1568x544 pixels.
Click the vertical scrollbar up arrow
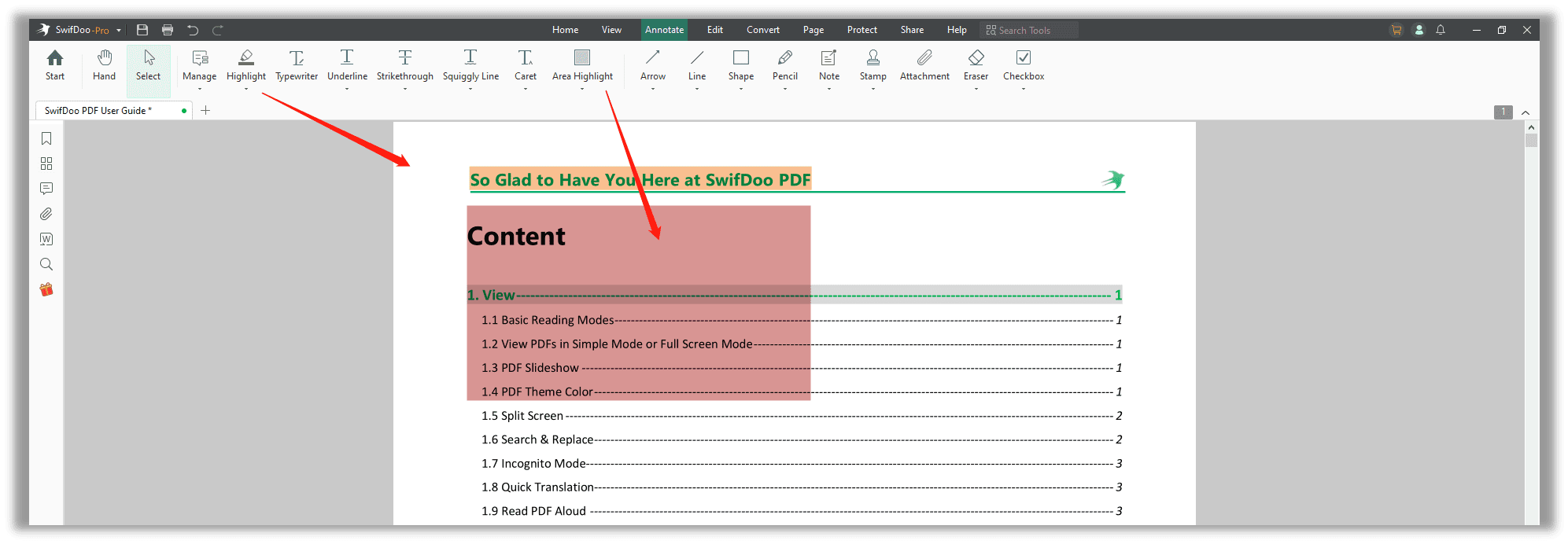pyautogui.click(x=1531, y=127)
